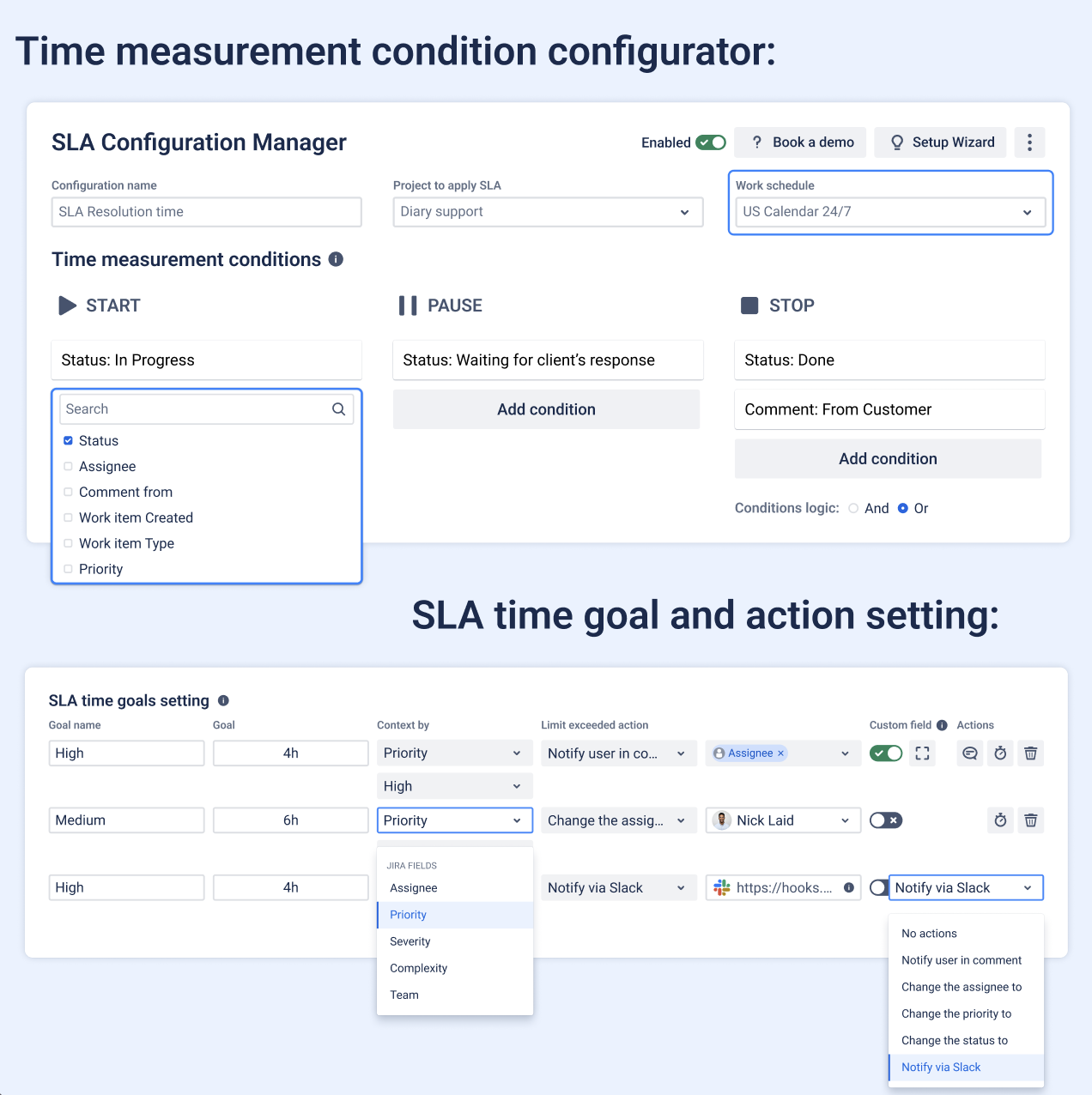Remove the Assignee tag with its x
Image resolution: width=1092 pixels, height=1095 pixels.
click(x=780, y=753)
